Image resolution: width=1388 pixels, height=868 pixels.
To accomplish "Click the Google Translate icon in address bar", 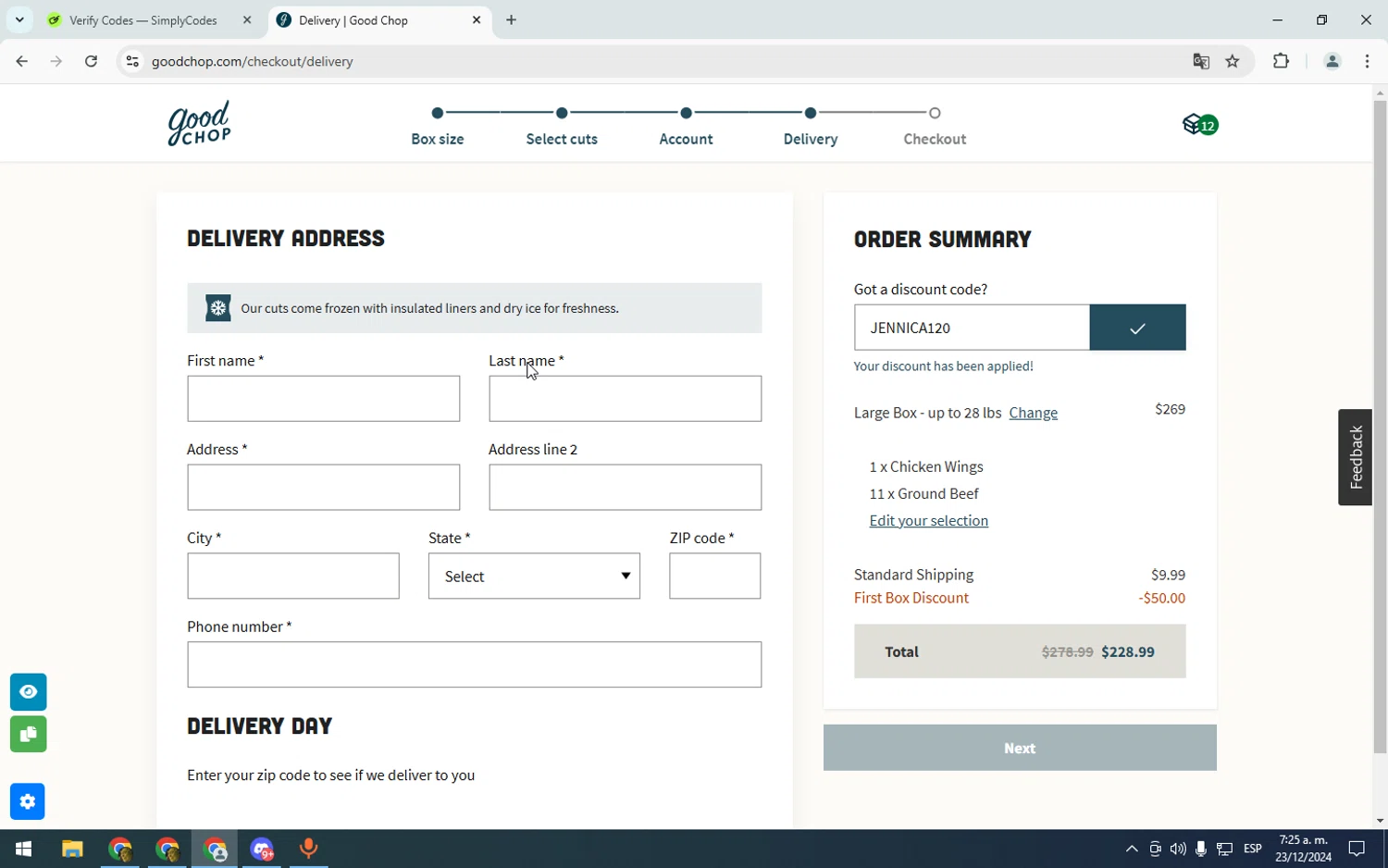I will pos(1201,61).
